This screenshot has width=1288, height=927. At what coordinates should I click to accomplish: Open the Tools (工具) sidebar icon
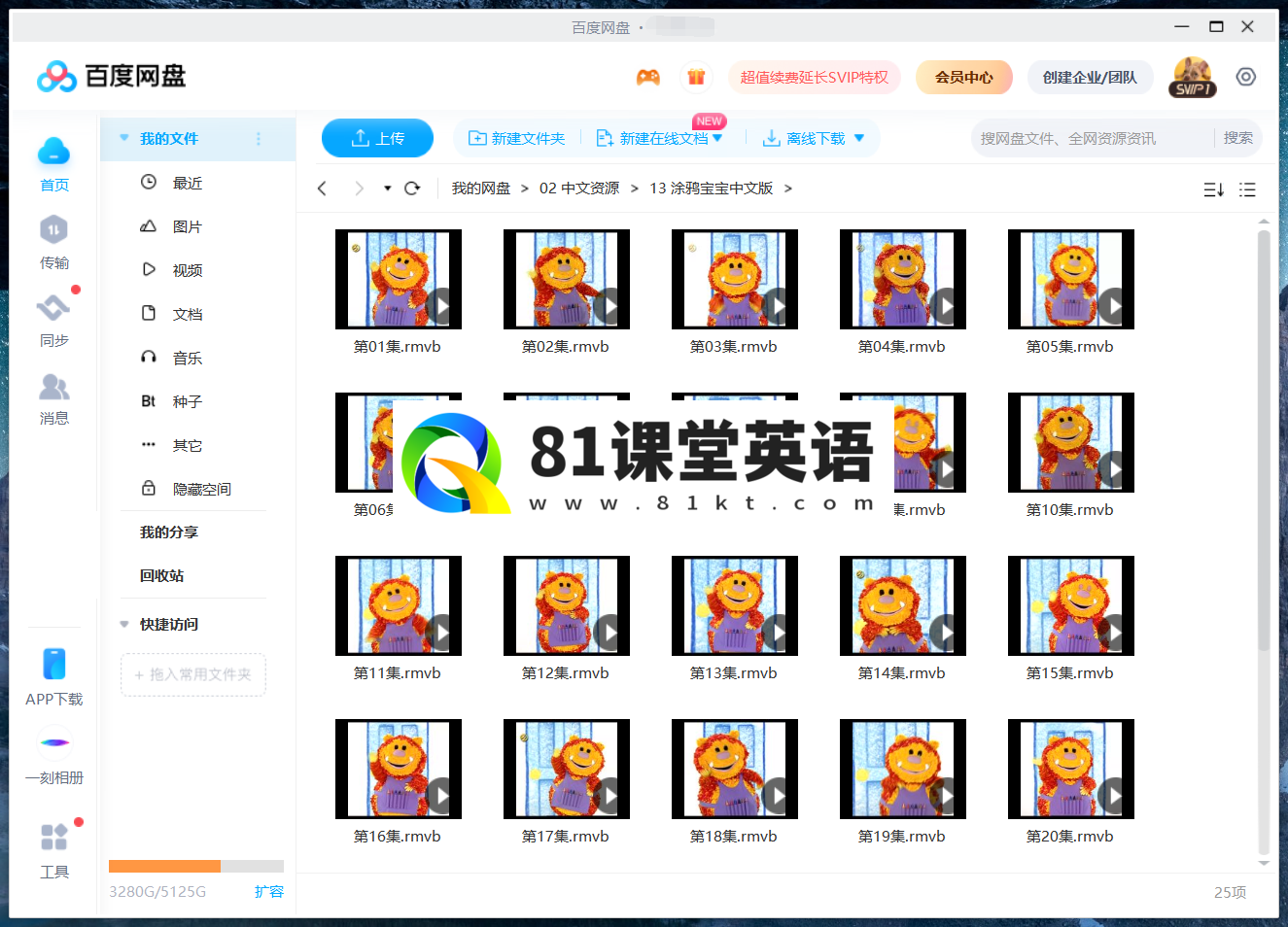point(53,838)
